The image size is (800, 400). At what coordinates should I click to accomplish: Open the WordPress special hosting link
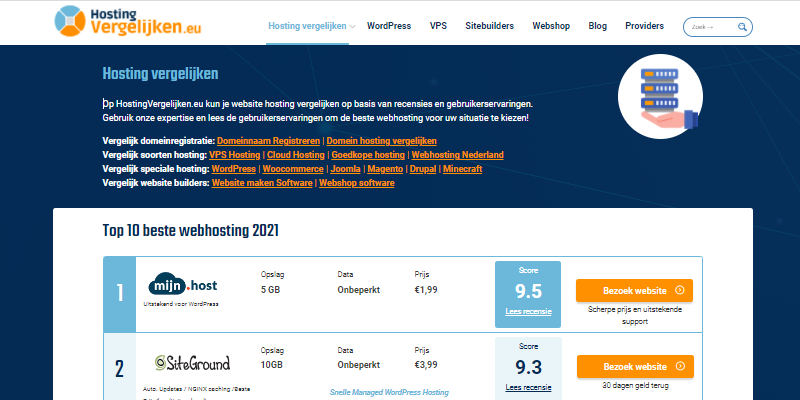tap(234, 169)
